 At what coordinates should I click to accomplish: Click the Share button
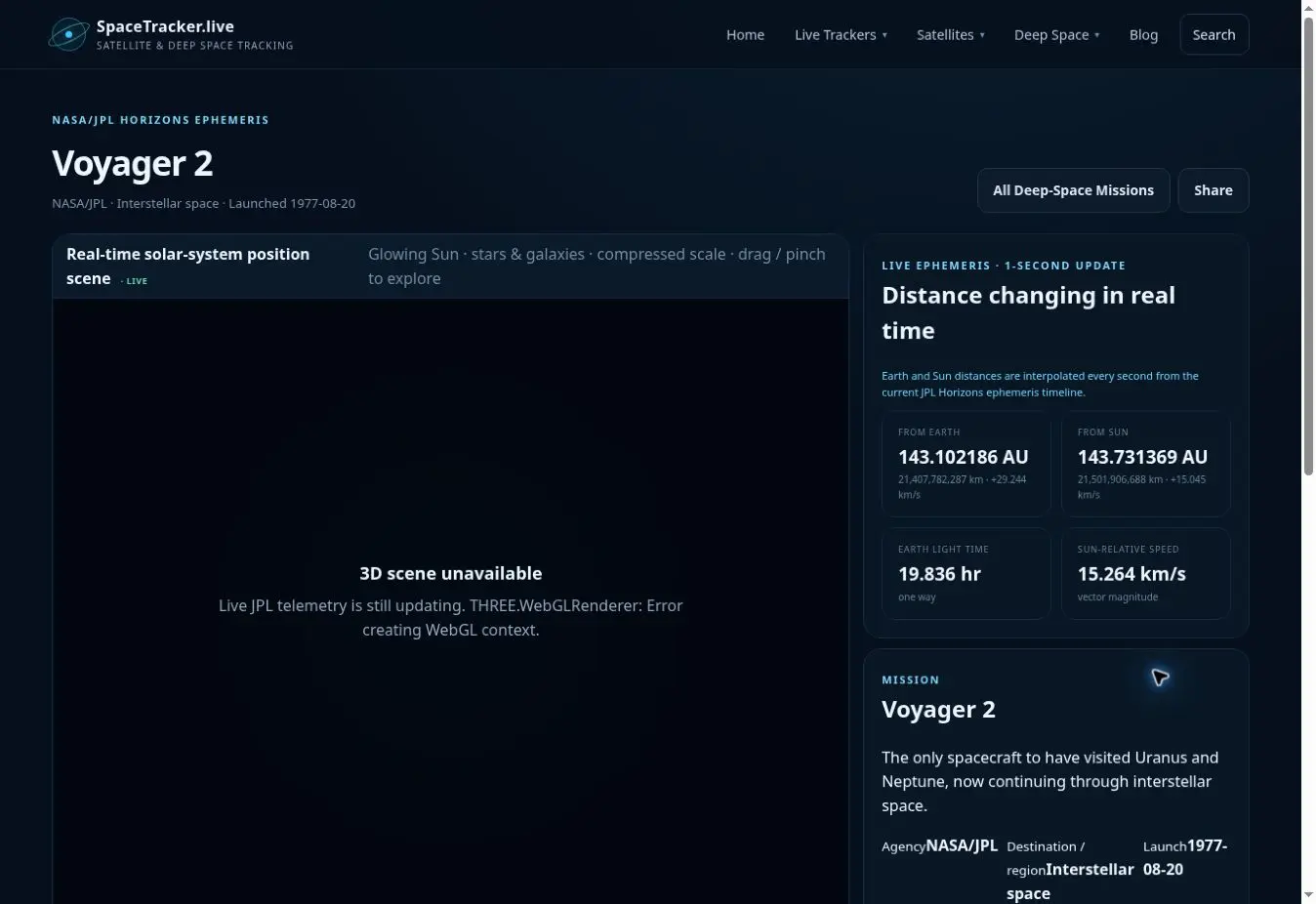1213,190
